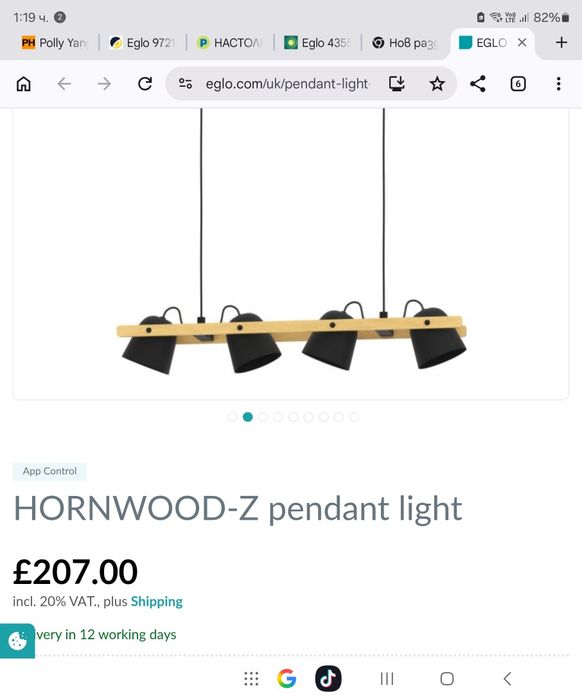Open cookie settings badge
The width and height of the screenshot is (582, 699).
tap(17, 641)
